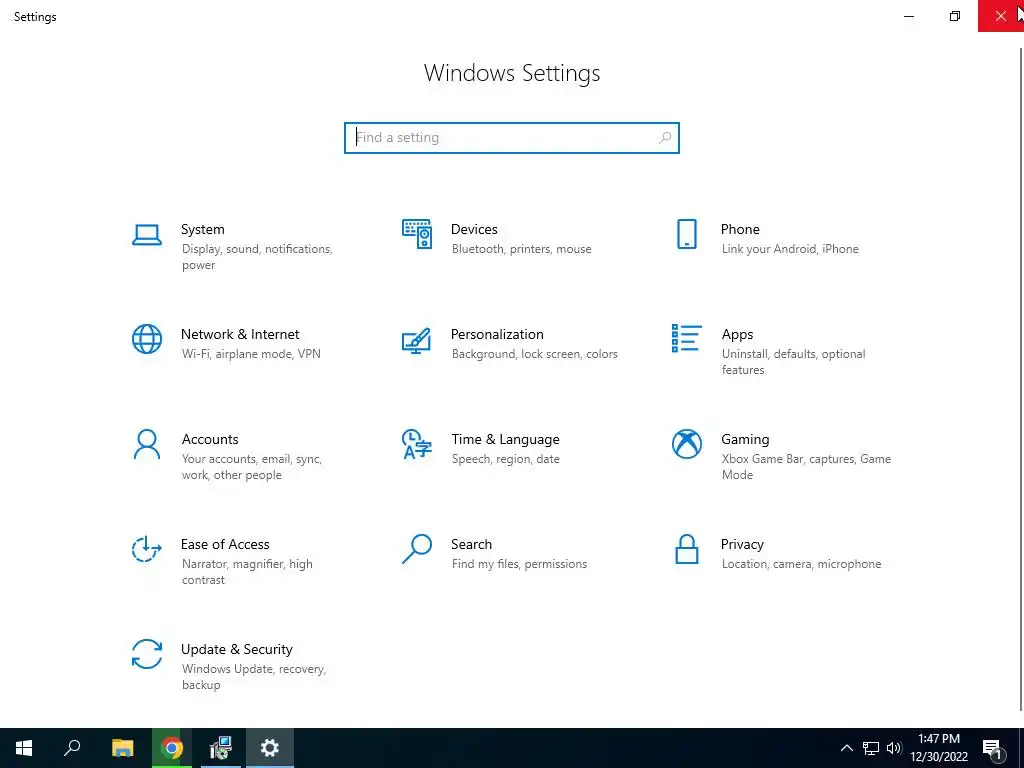Open the computer installer taskbar app

(221, 748)
